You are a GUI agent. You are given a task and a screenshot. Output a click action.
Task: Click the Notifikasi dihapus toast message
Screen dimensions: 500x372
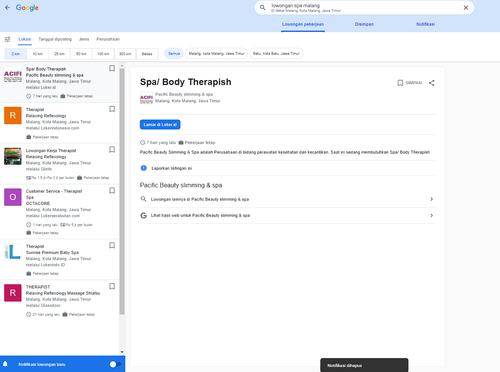tap(364, 365)
